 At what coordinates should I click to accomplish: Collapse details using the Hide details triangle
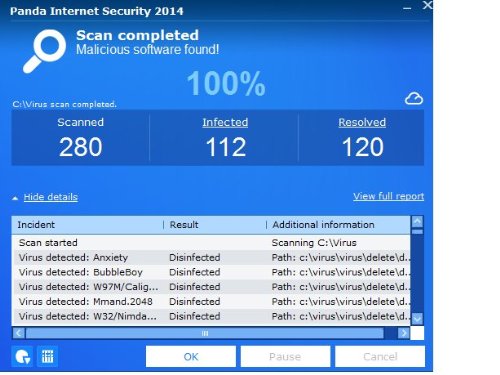15,198
